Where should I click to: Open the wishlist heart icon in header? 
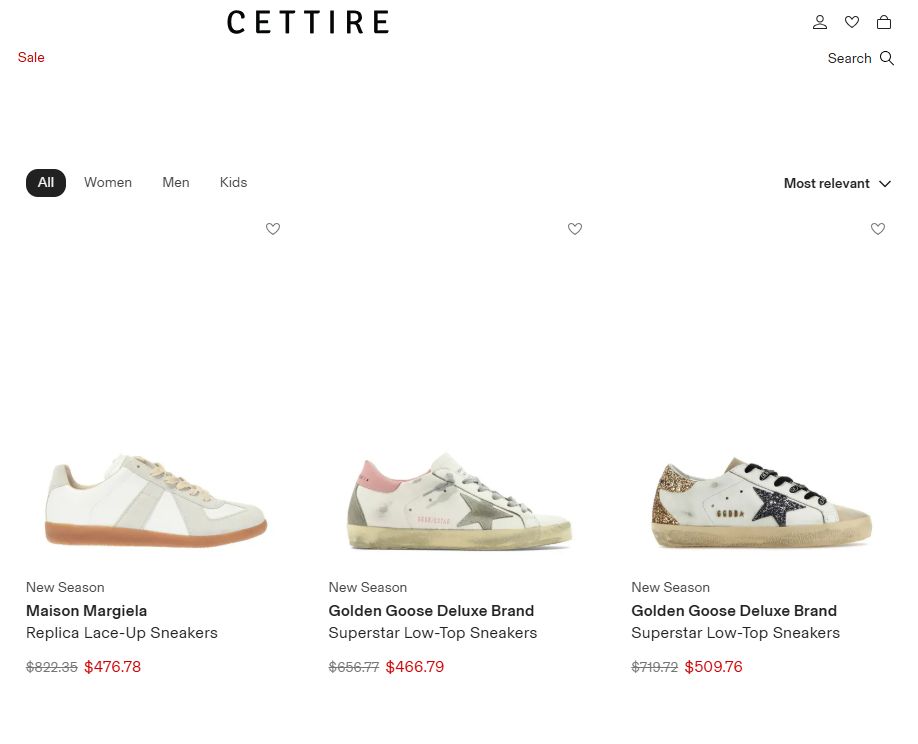point(852,22)
